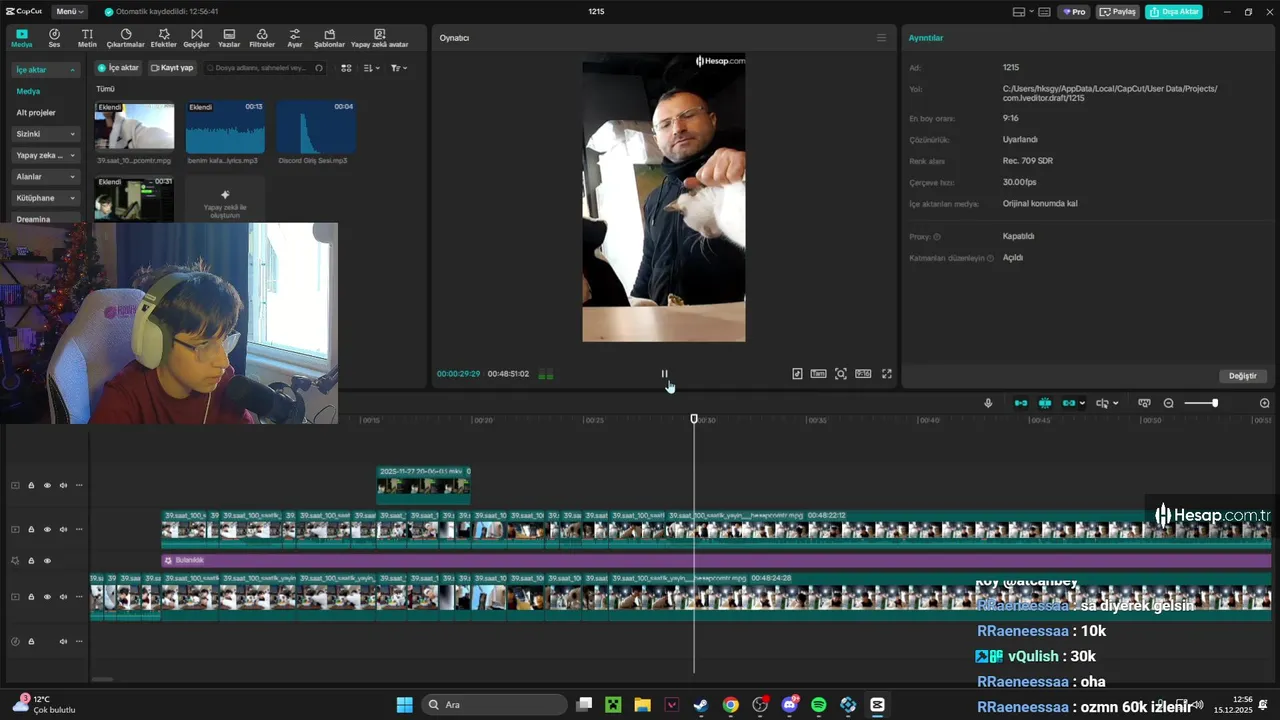
Task: Open the Şablonlar templates tab
Action: 329,38
